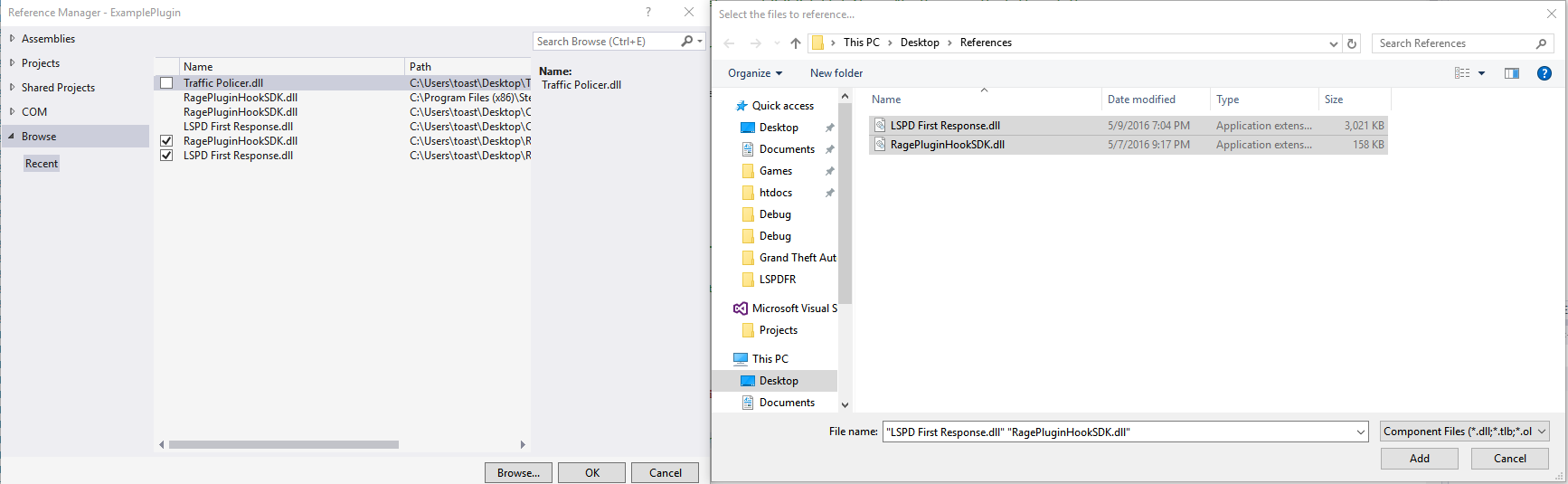This screenshot has width=1568, height=484.
Task: Click search magnifier in Search References box
Action: [1541, 43]
